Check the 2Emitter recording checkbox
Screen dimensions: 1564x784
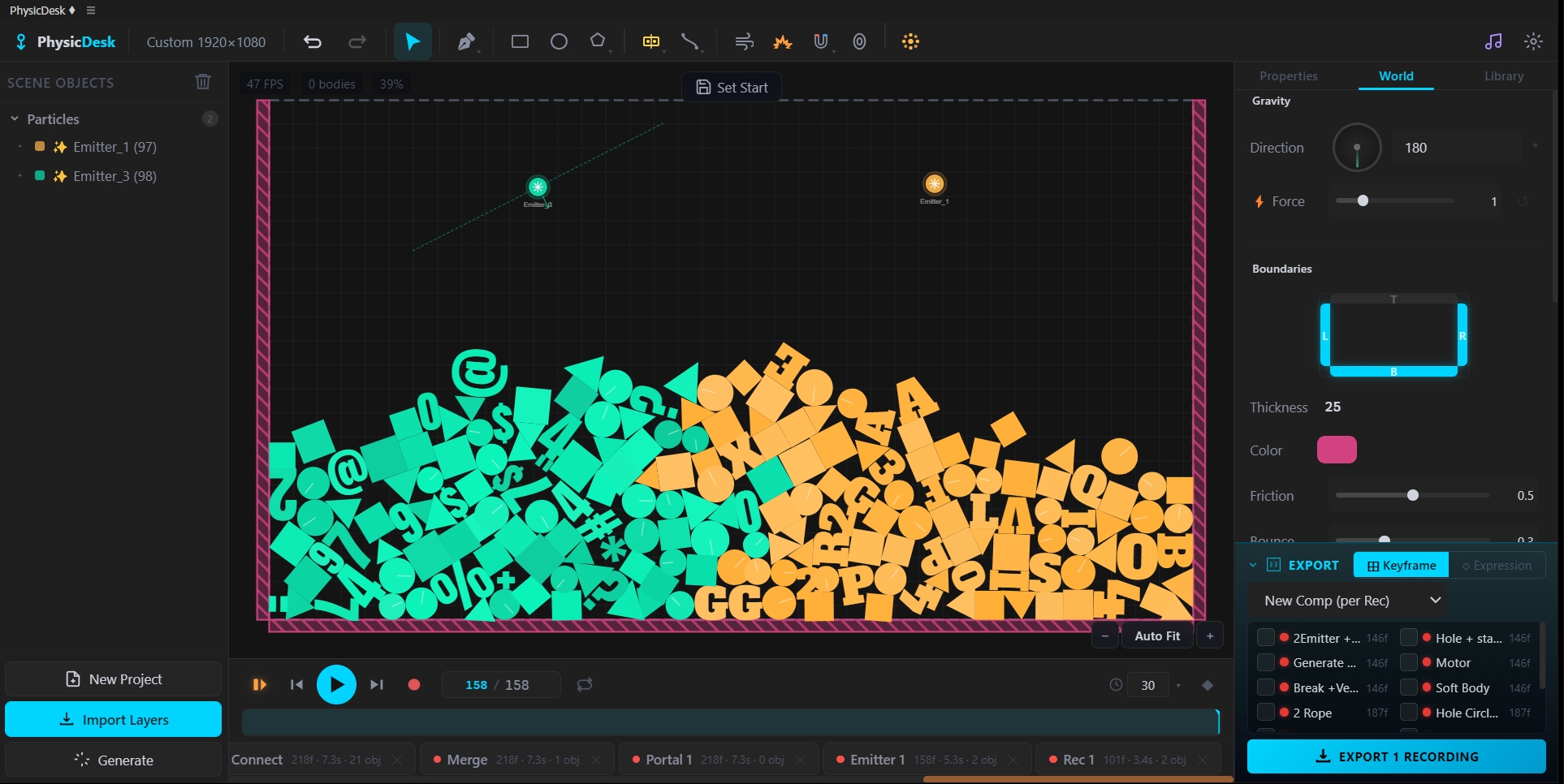[1265, 638]
